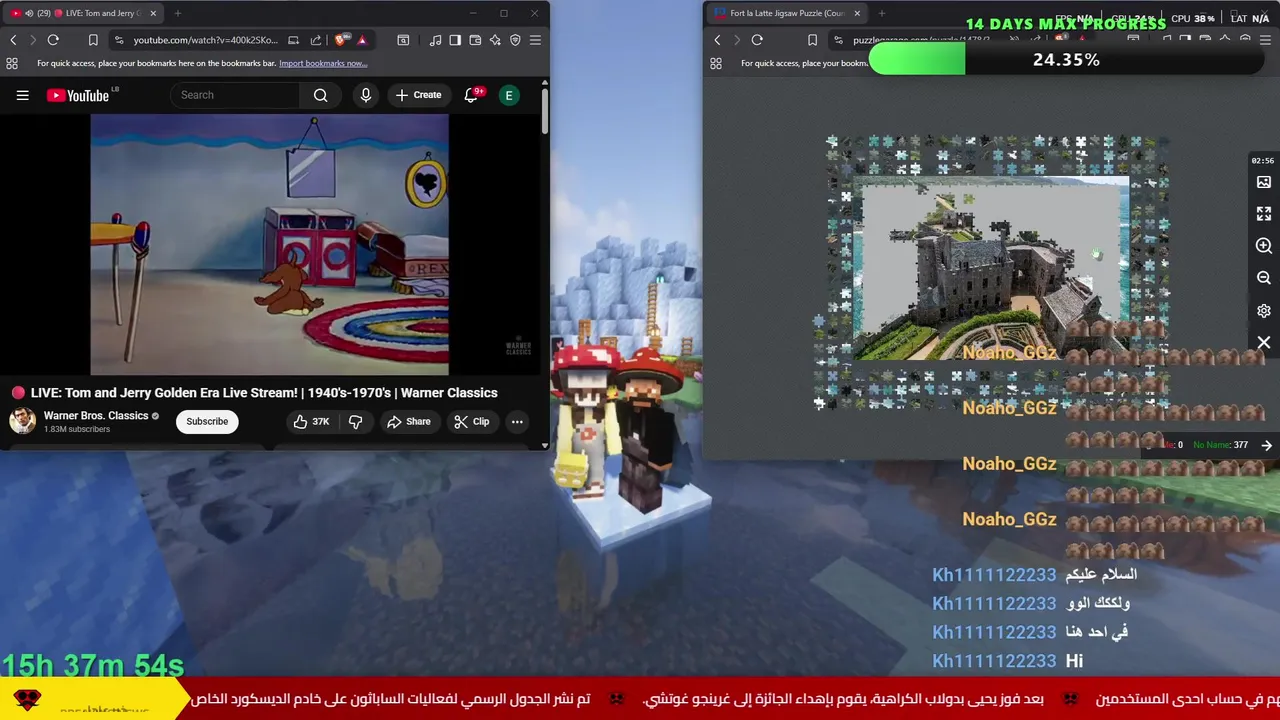The width and height of the screenshot is (1280, 720).
Task: Go back in the YouTube browser window
Action: pyautogui.click(x=13, y=40)
